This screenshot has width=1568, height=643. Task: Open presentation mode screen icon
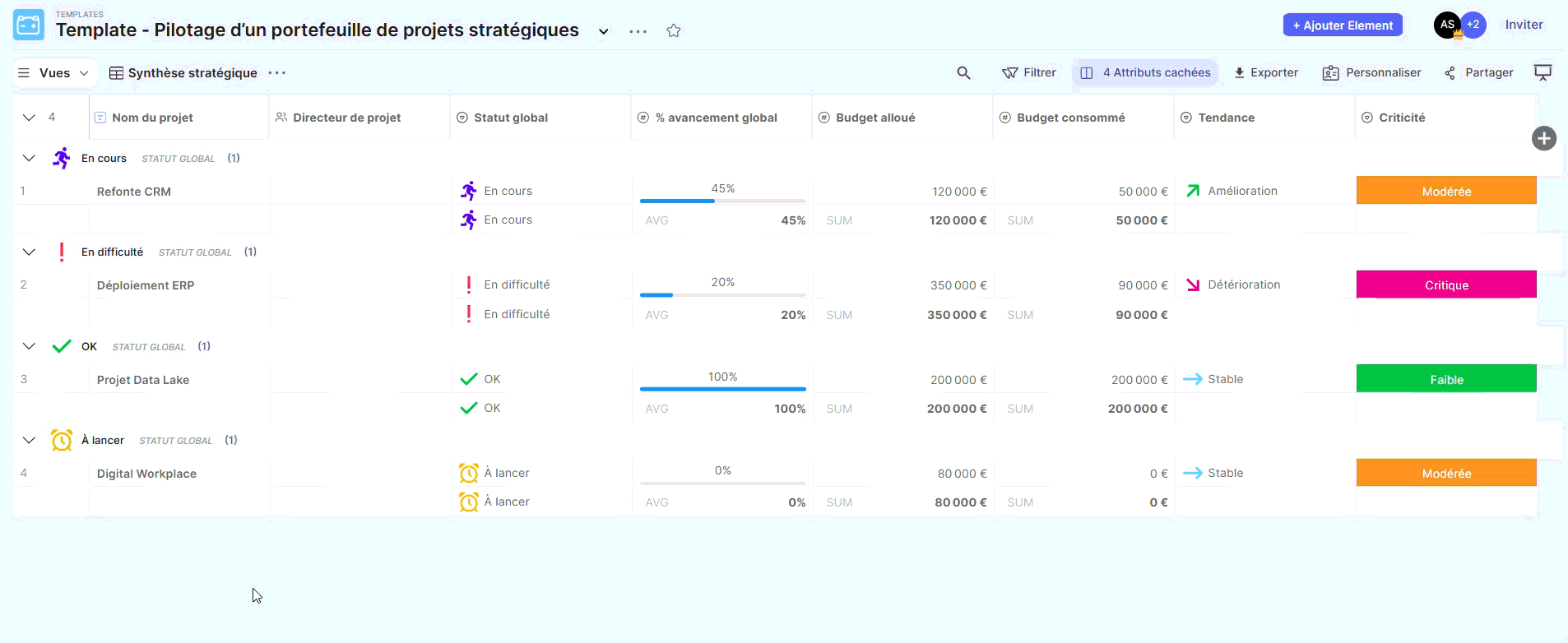point(1542,73)
